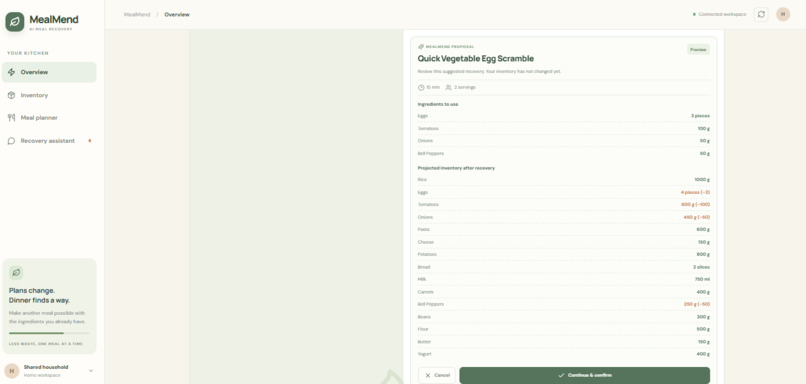The width and height of the screenshot is (806, 384).
Task: Click the '250 g (-50)' bell peppers value
Action: 697,304
